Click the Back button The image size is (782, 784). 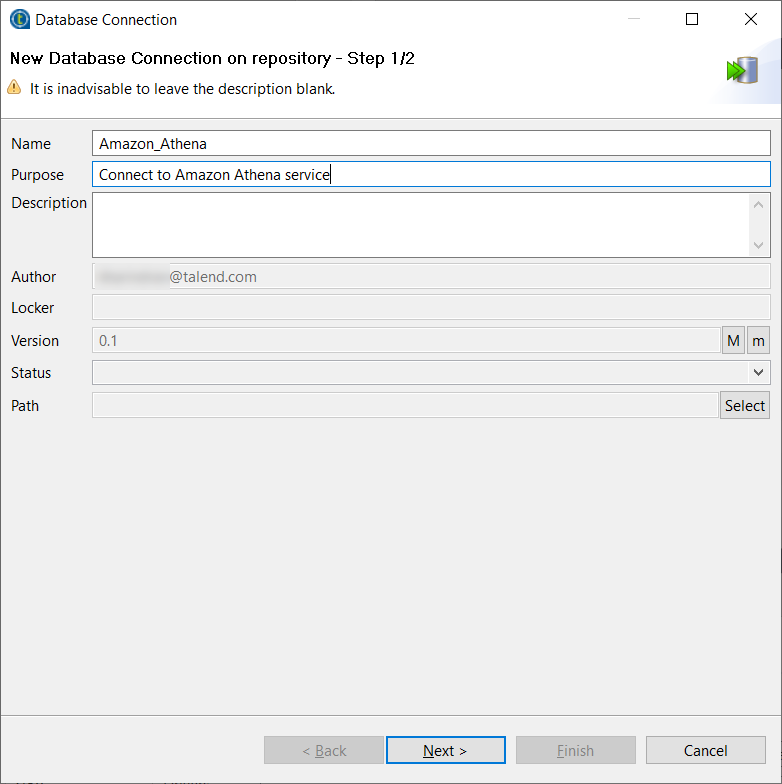pyautogui.click(x=324, y=750)
